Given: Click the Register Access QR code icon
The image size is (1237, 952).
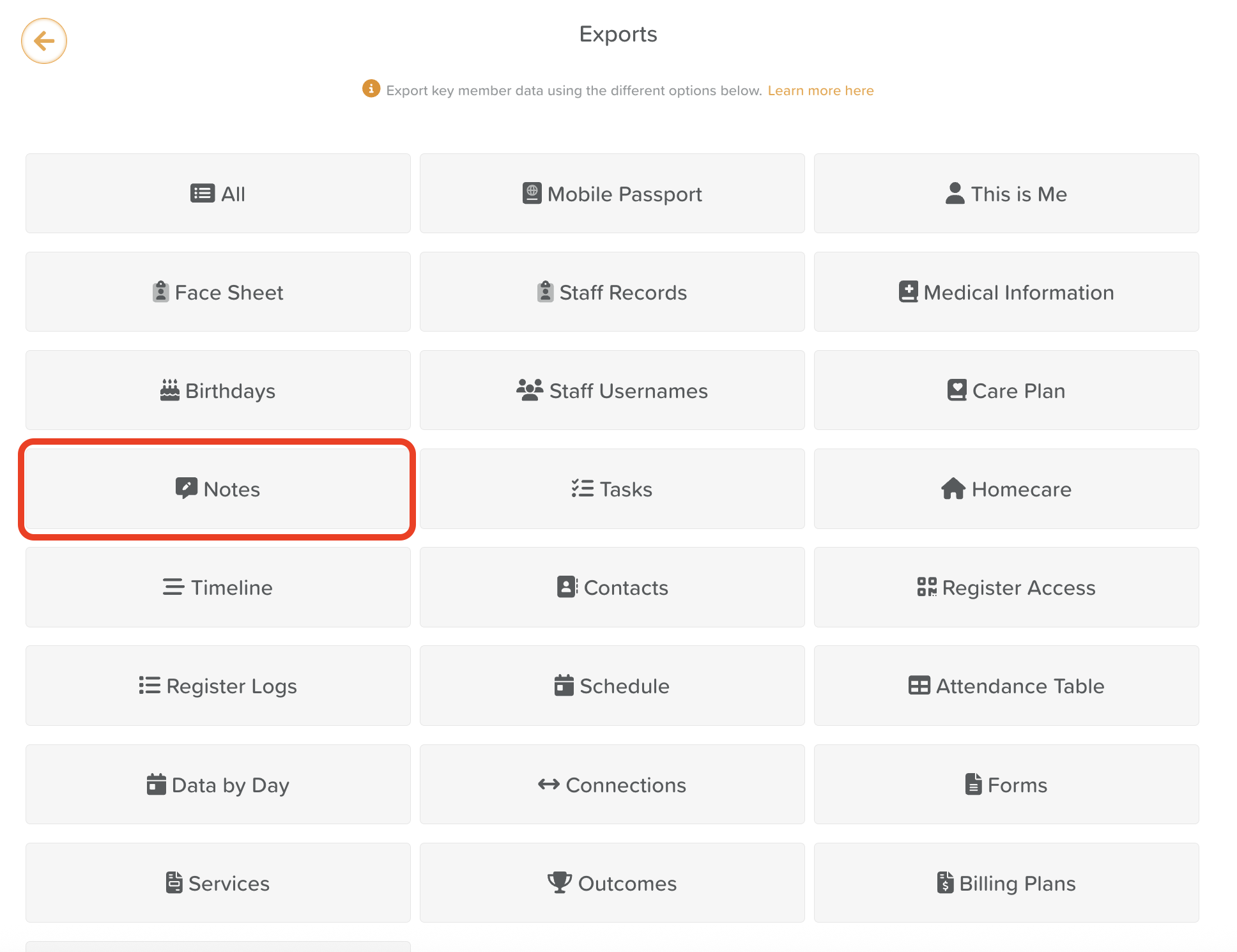Looking at the screenshot, I should [926, 587].
